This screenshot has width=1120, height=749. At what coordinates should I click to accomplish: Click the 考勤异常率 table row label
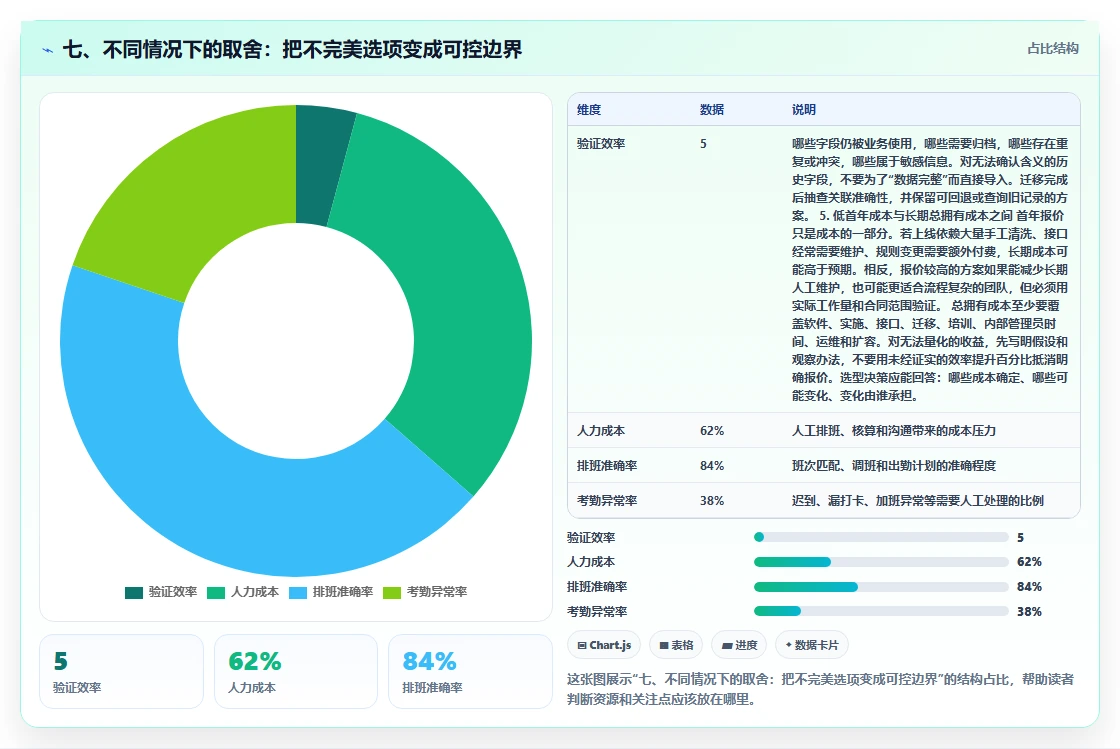click(x=607, y=501)
